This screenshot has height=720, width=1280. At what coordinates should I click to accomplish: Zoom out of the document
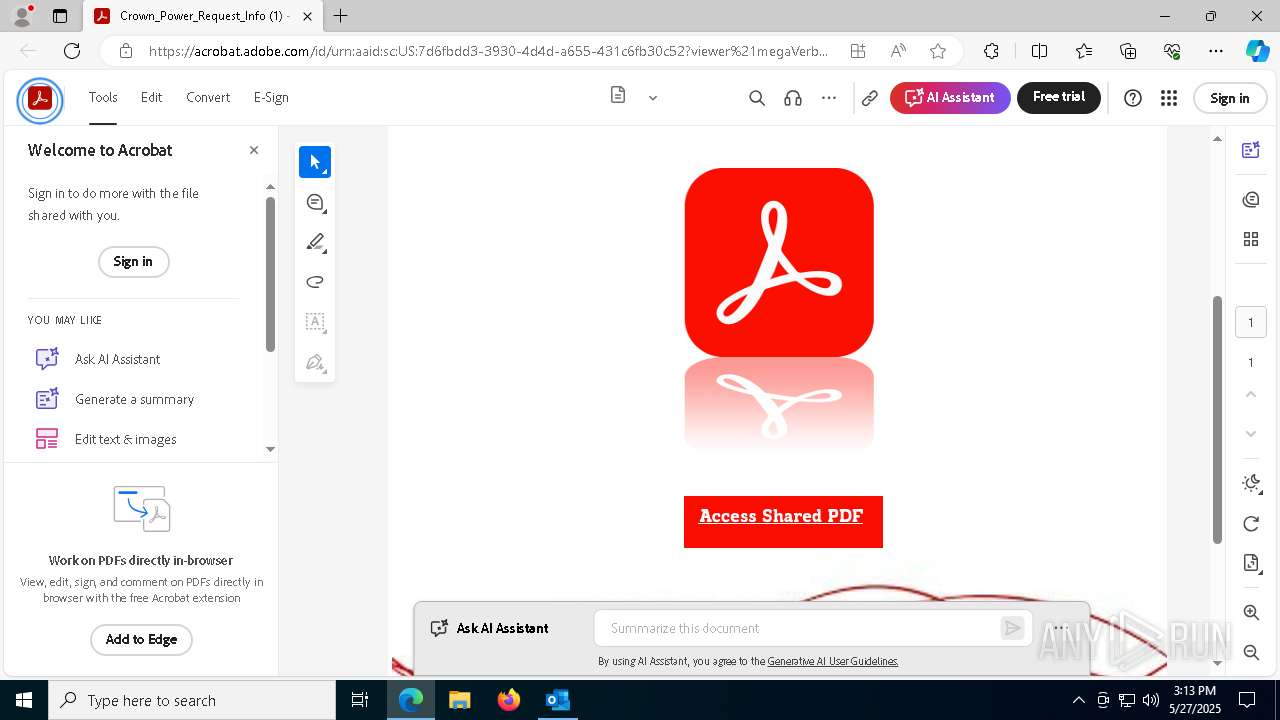click(x=1251, y=652)
